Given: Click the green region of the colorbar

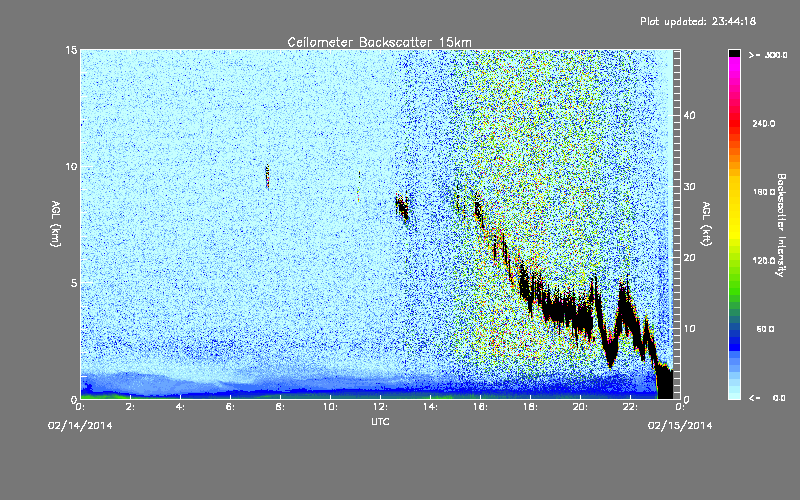Looking at the screenshot, I should tap(734, 286).
